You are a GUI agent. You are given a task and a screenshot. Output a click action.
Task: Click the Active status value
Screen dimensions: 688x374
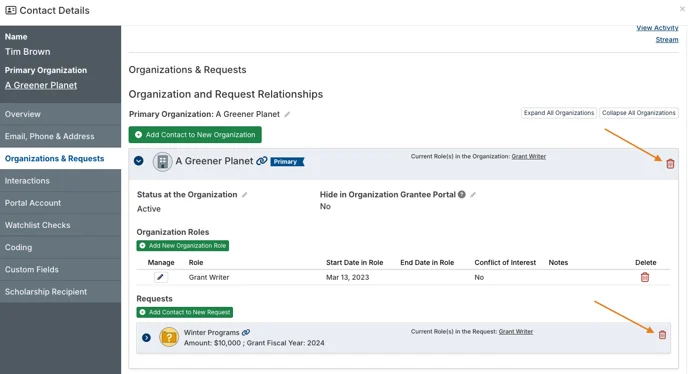[x=149, y=209]
